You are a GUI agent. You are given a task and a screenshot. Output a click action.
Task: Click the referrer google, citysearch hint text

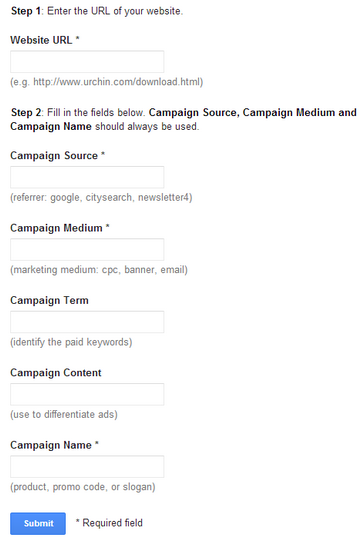[x=101, y=198]
